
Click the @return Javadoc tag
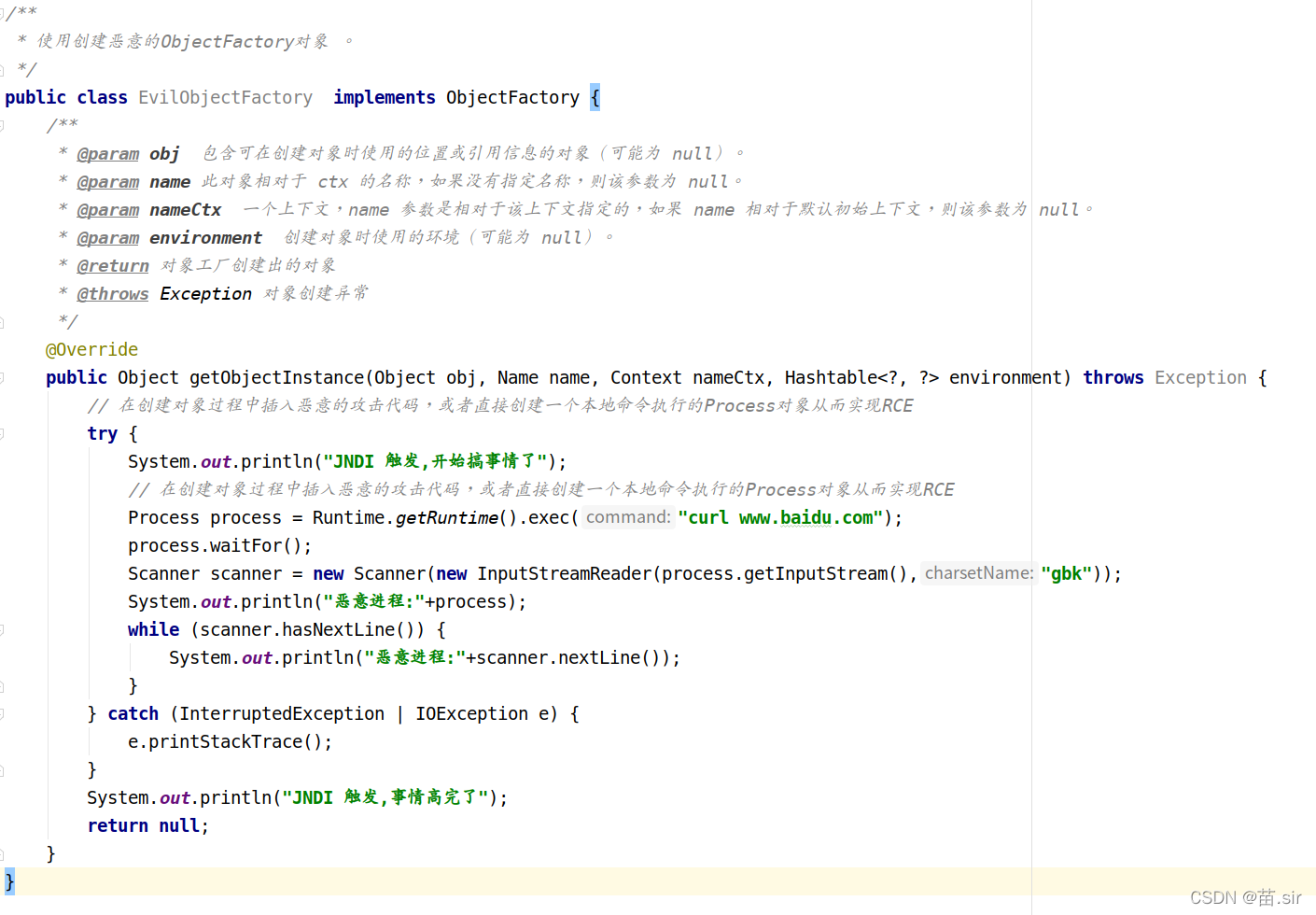click(113, 265)
